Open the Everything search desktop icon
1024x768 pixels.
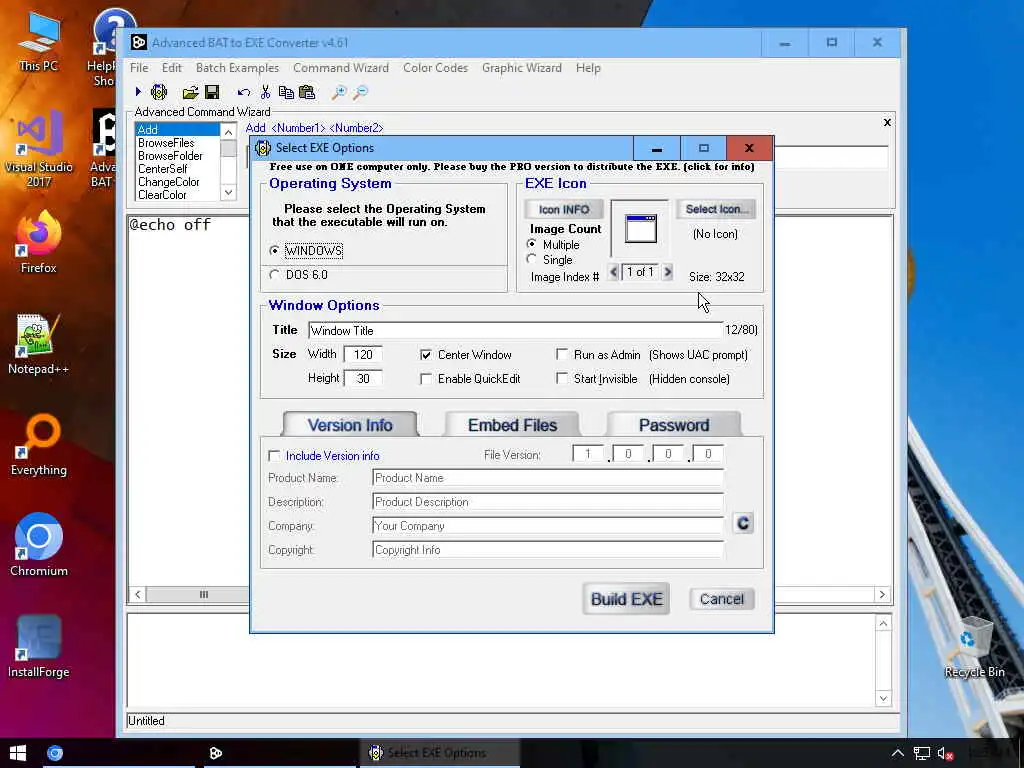click(x=39, y=445)
